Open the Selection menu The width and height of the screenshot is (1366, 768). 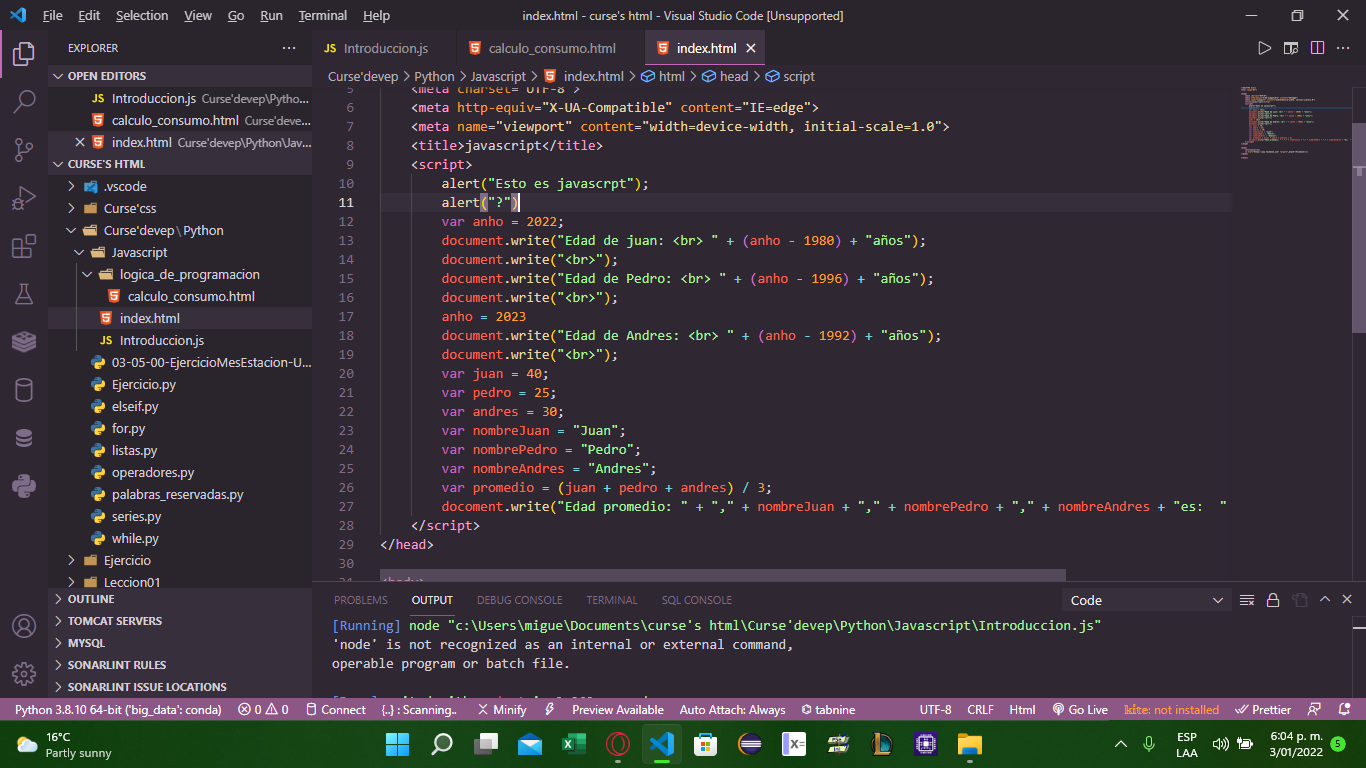[142, 16]
